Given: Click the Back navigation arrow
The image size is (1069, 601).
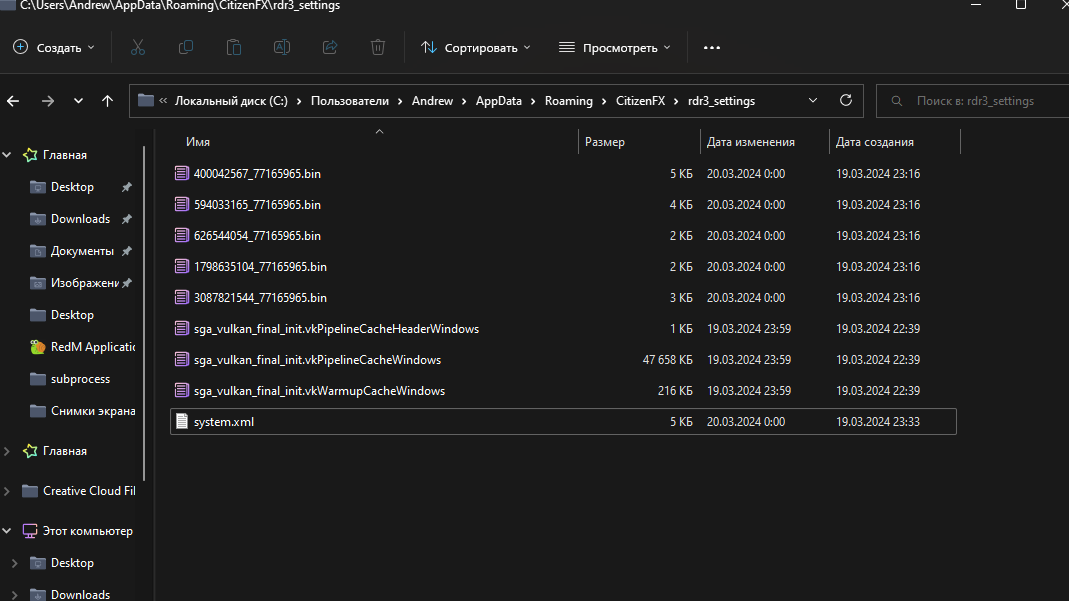Looking at the screenshot, I should point(13,100).
